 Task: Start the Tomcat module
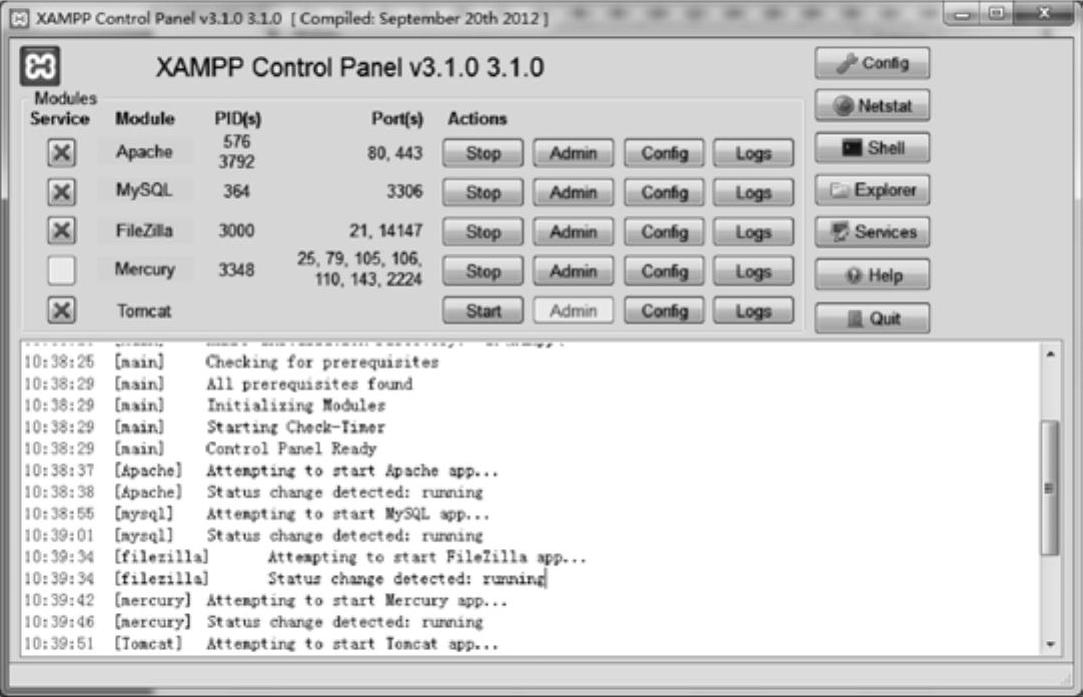[x=483, y=311]
